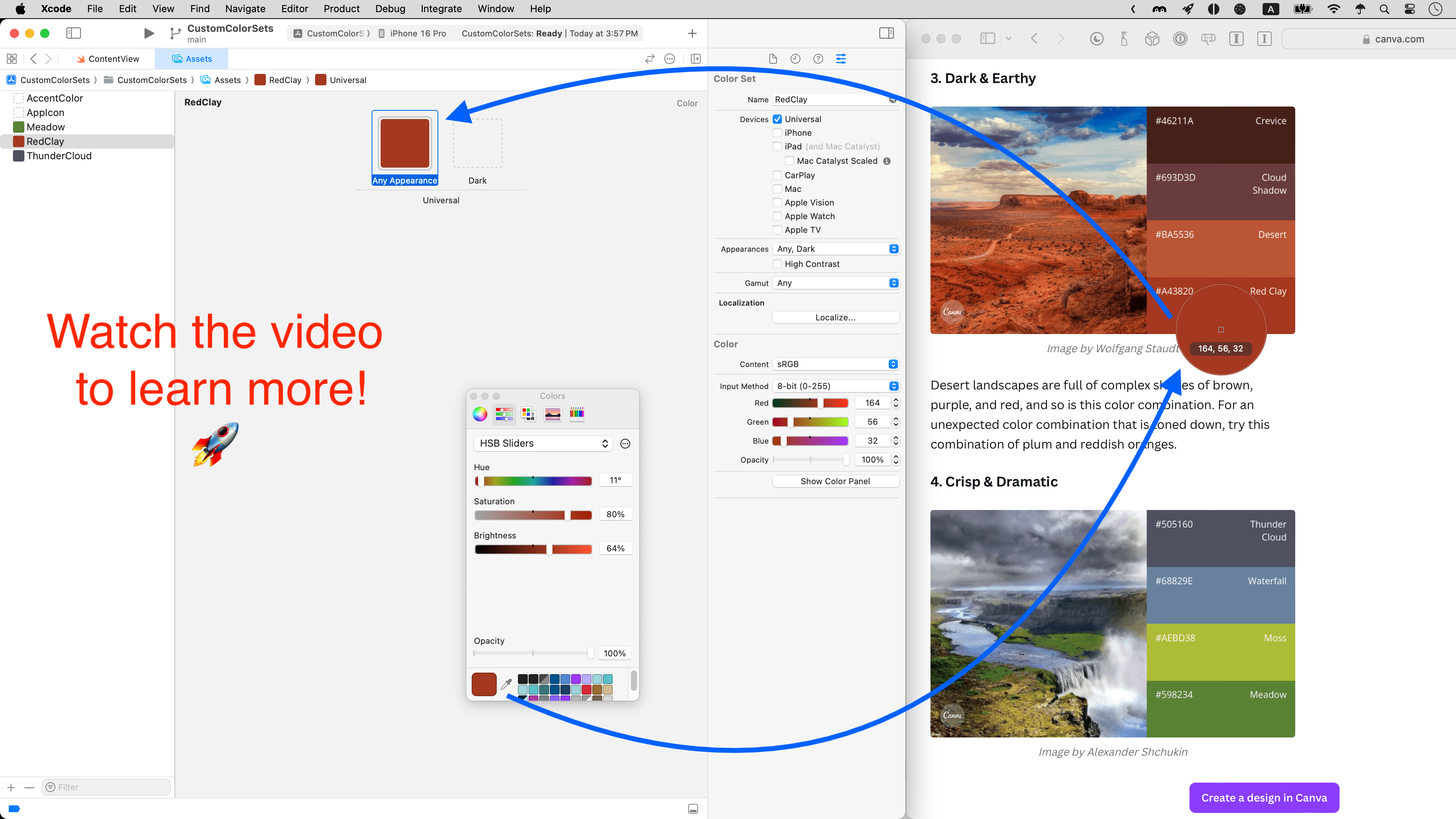Toggle the navigator sidebar icon
Viewport: 1456px width, 819px height.
coord(74,33)
